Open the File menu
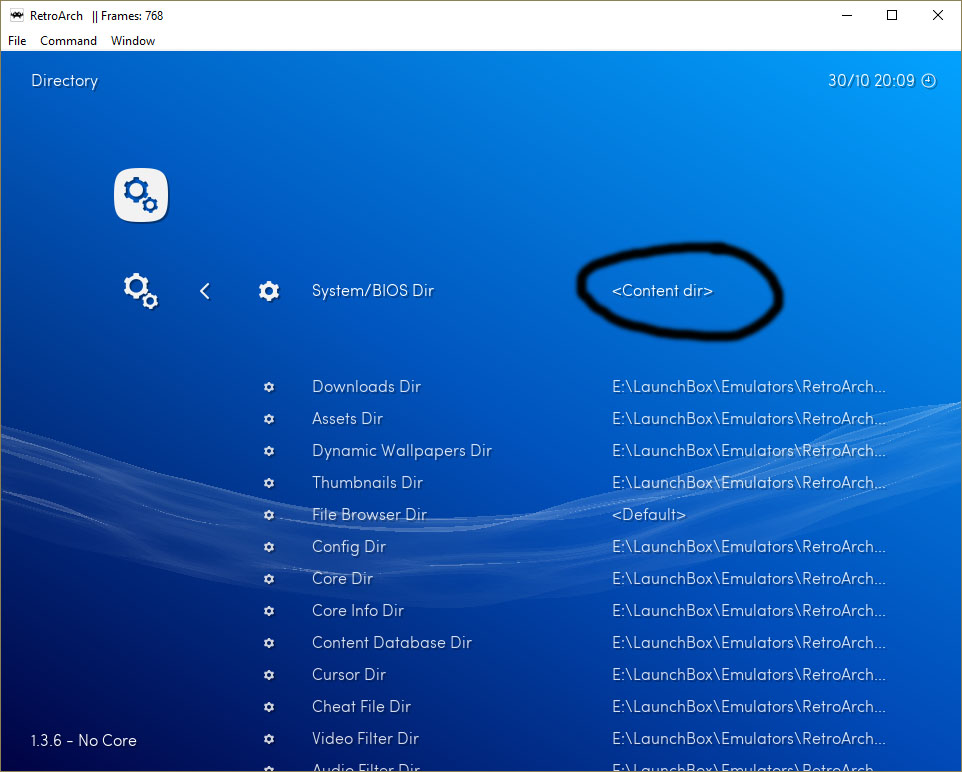This screenshot has height=772, width=962. click(x=17, y=41)
